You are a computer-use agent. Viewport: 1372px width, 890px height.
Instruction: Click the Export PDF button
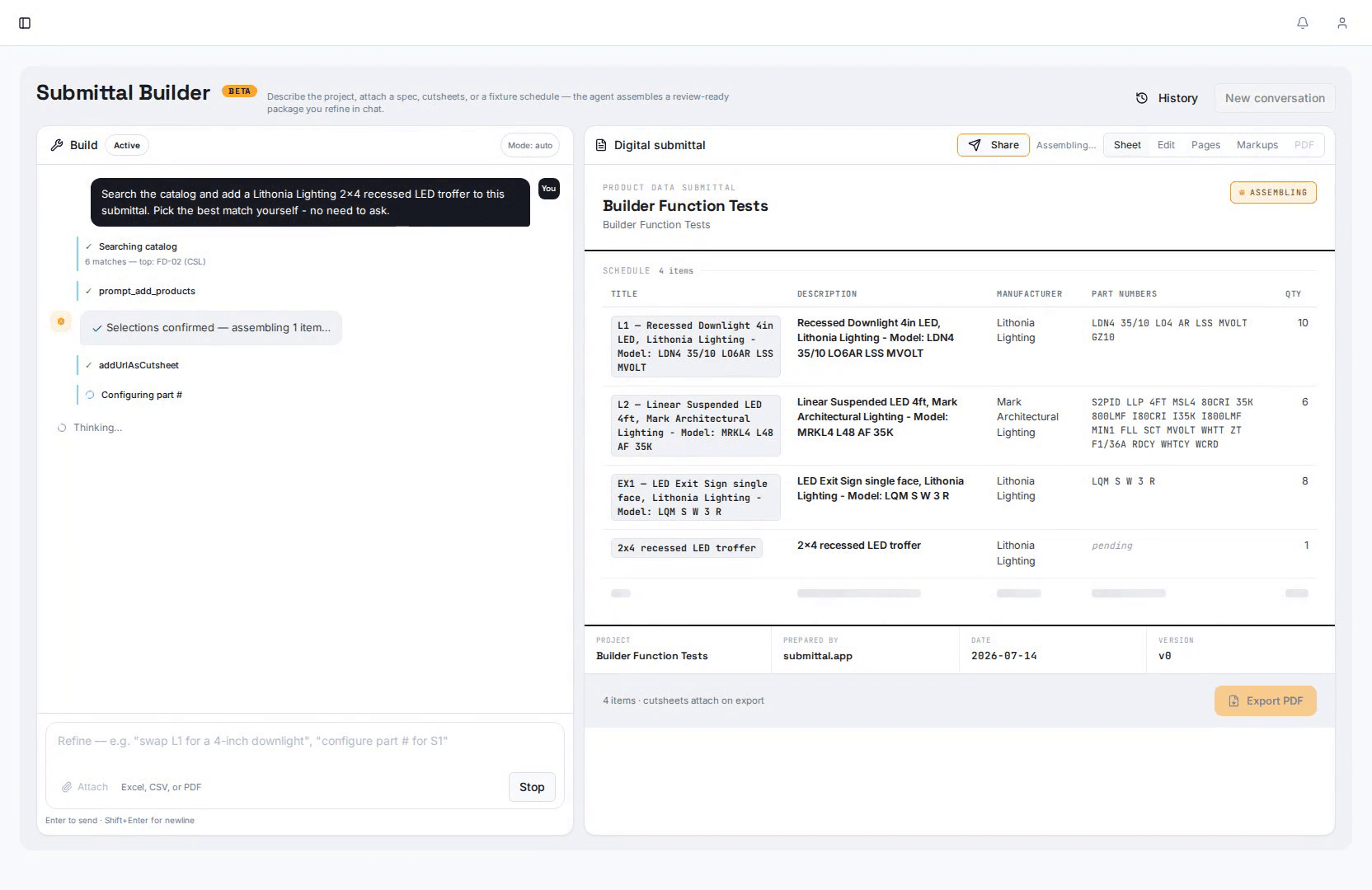click(x=1266, y=701)
